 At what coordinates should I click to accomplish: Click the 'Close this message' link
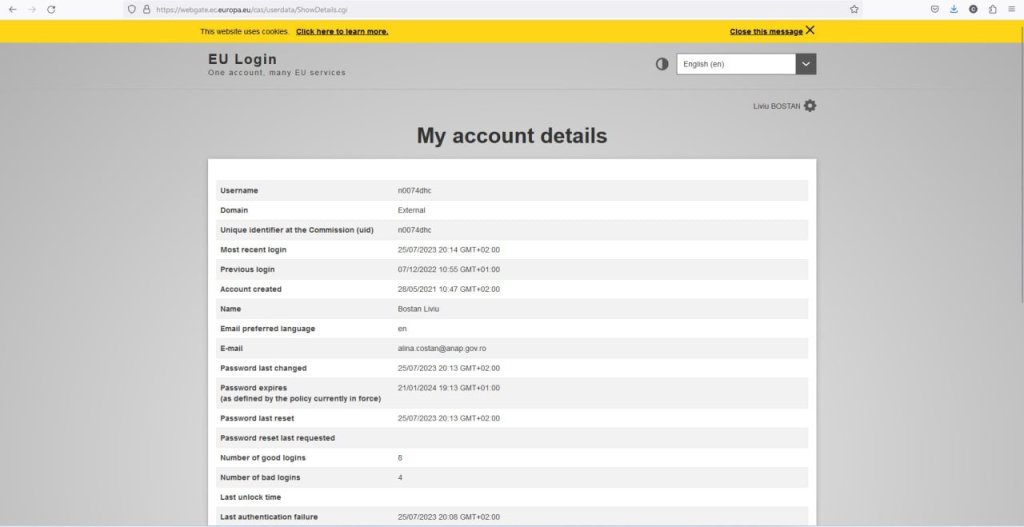[766, 32]
